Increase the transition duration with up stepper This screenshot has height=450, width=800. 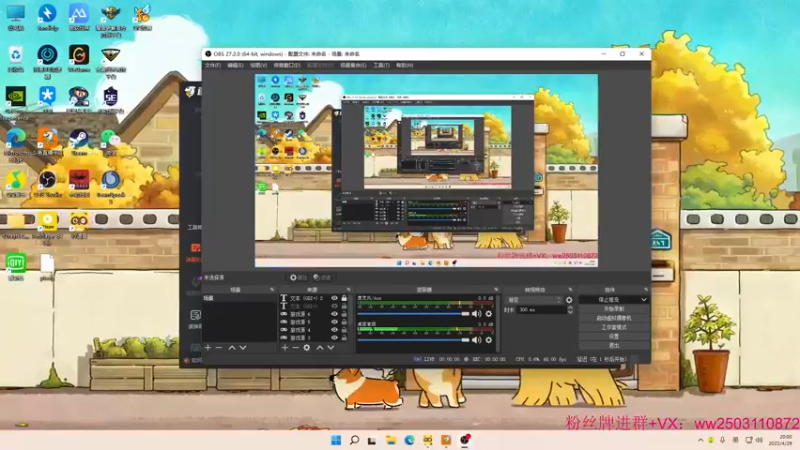tap(570, 308)
